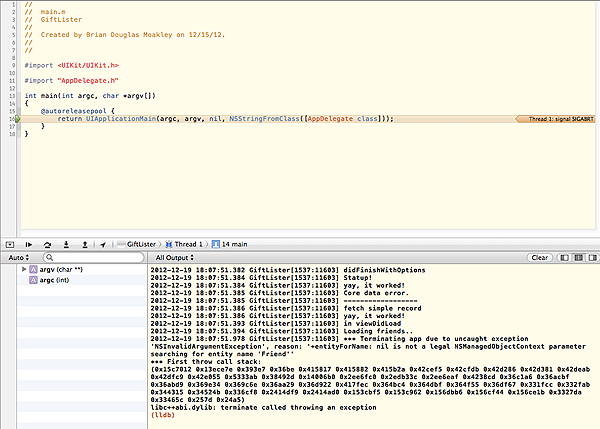Viewport: 600px width, 429px height.
Task: Show both variables and console panes
Action: pos(579,258)
